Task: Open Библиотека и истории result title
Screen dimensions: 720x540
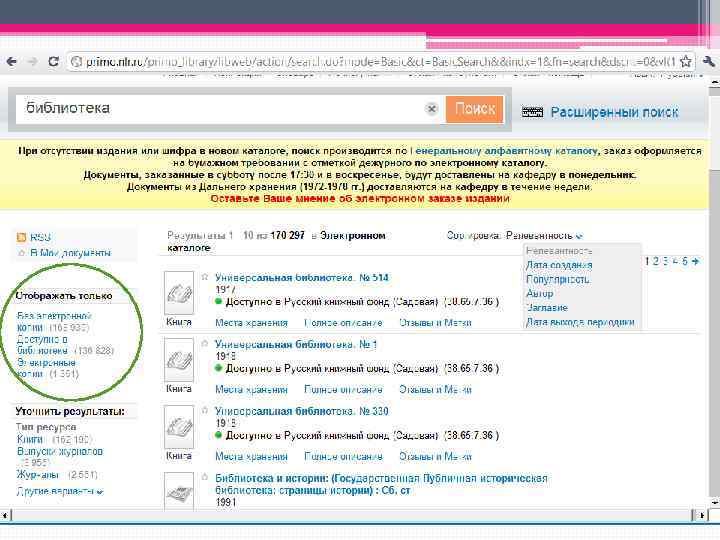Action: point(381,484)
